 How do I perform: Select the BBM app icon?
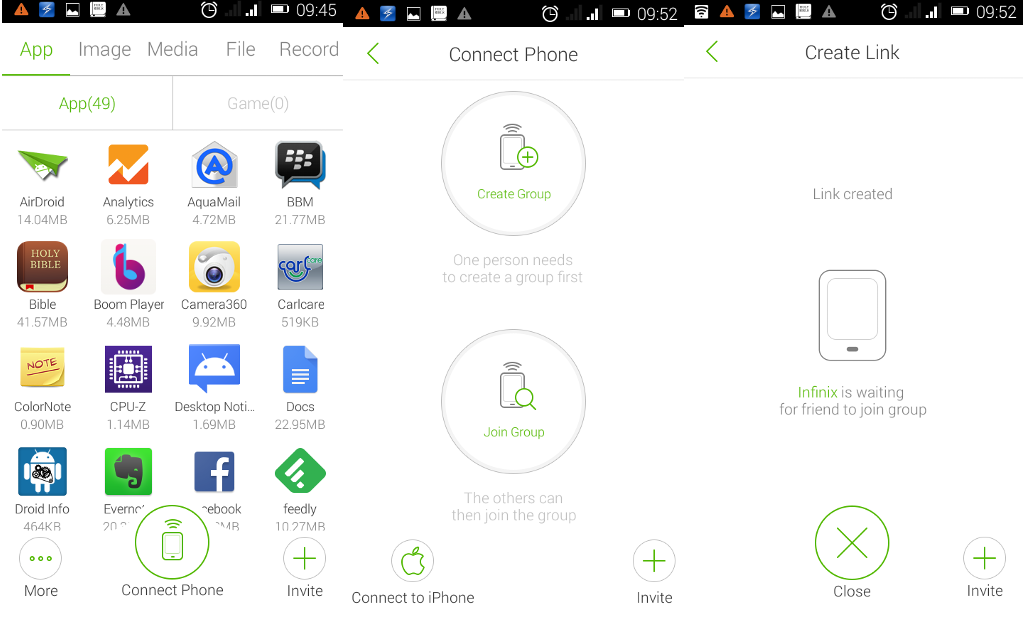(x=300, y=165)
